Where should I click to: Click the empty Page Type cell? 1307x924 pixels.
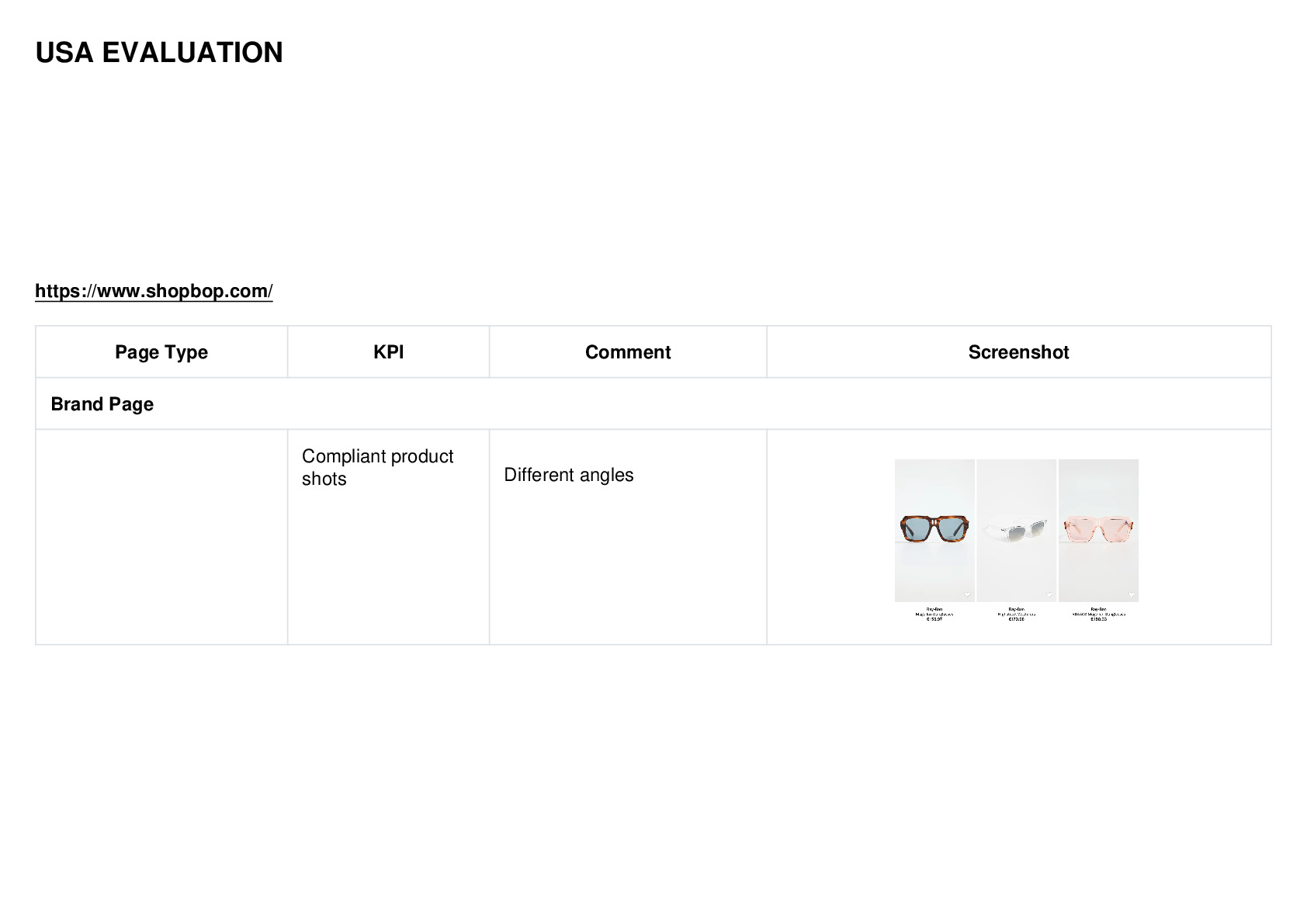tap(161, 537)
